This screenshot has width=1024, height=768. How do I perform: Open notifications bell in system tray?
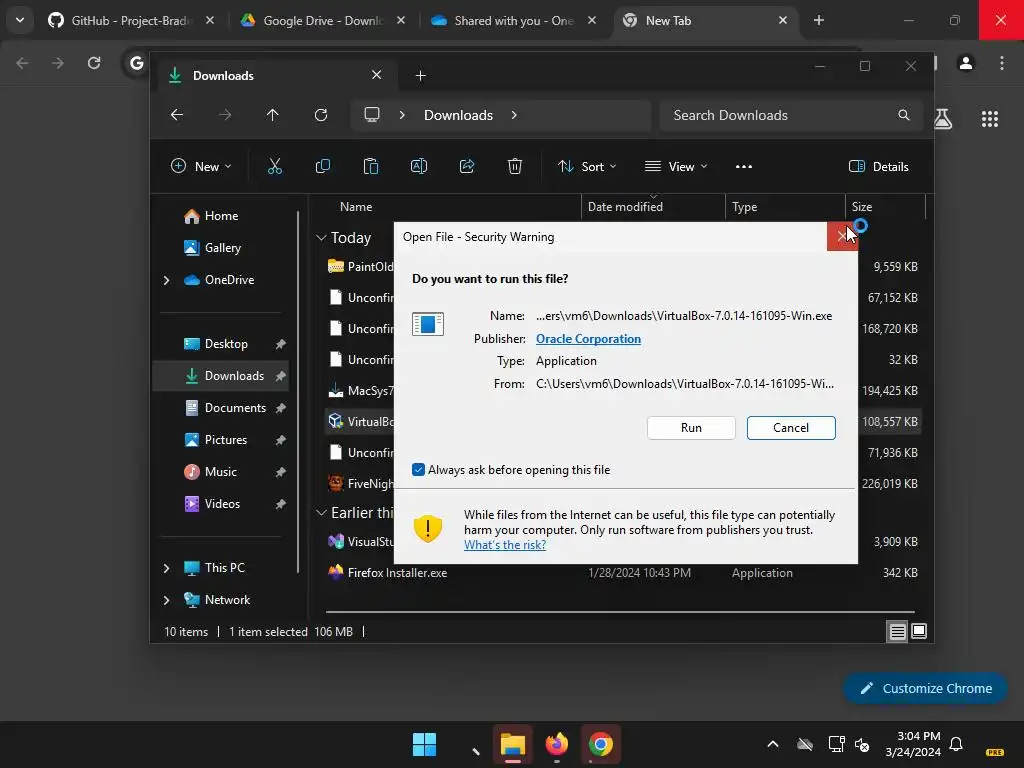pos(956,744)
